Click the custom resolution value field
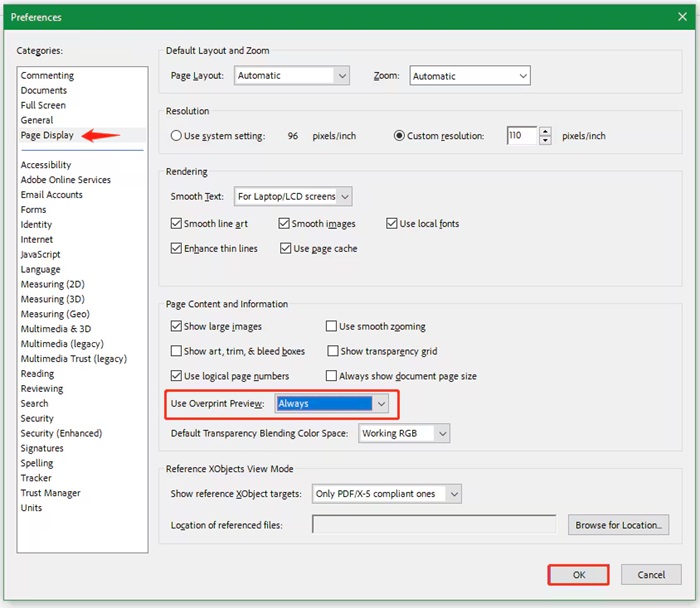Viewport: 700px width, 608px height. coord(521,136)
